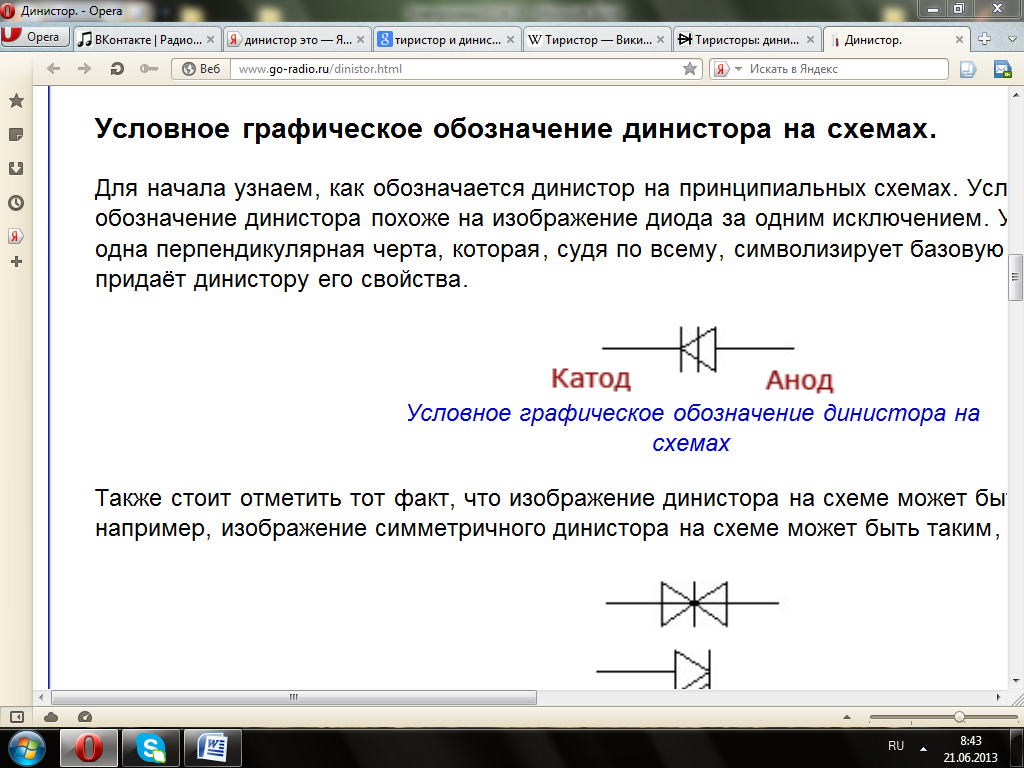This screenshot has width=1024, height=768.
Task: Close the тиристор и динистор tab
Action: (511, 40)
